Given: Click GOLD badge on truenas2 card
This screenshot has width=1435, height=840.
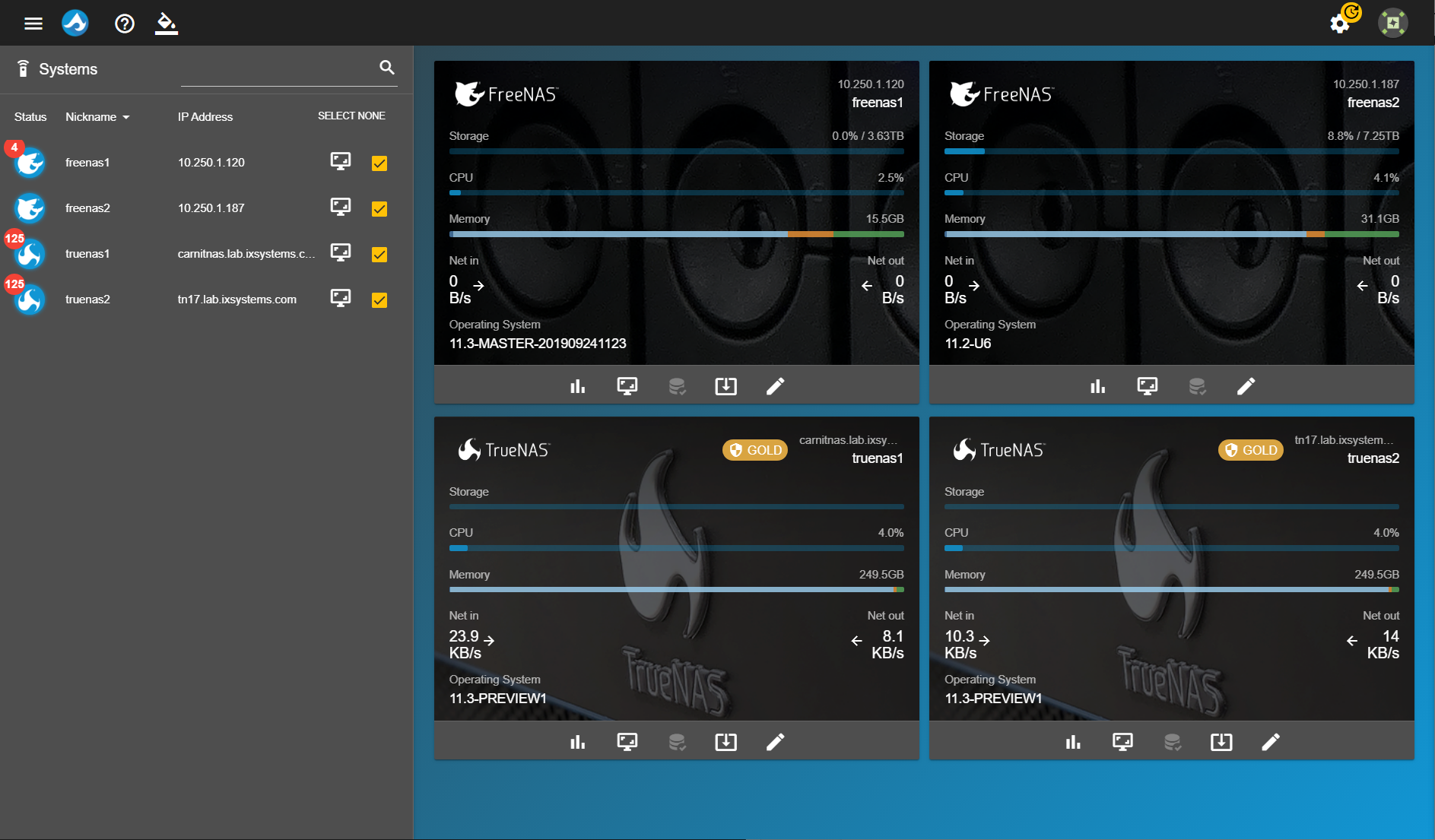Looking at the screenshot, I should [1251, 450].
